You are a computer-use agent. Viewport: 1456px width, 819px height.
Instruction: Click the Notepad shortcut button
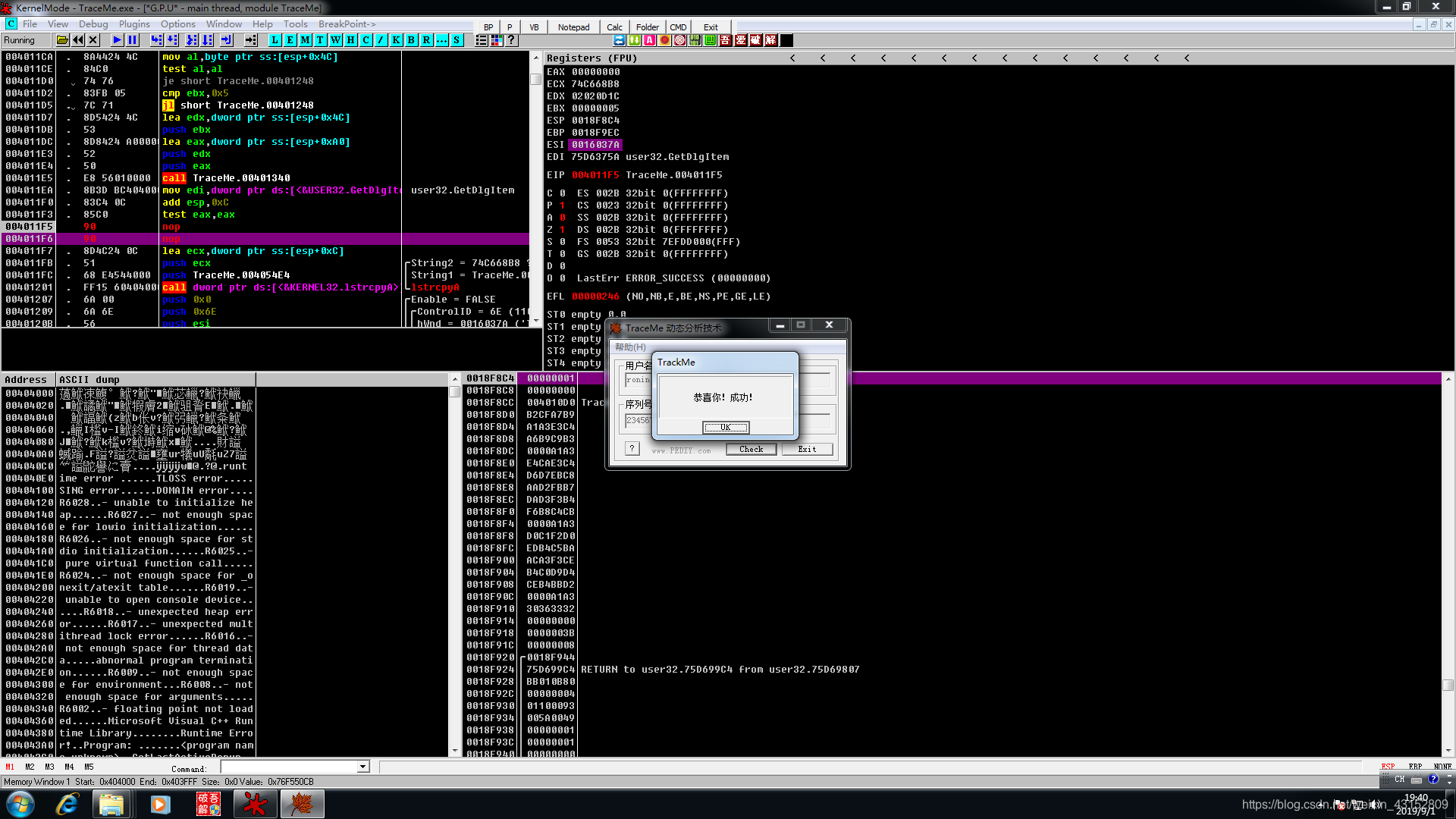[573, 27]
